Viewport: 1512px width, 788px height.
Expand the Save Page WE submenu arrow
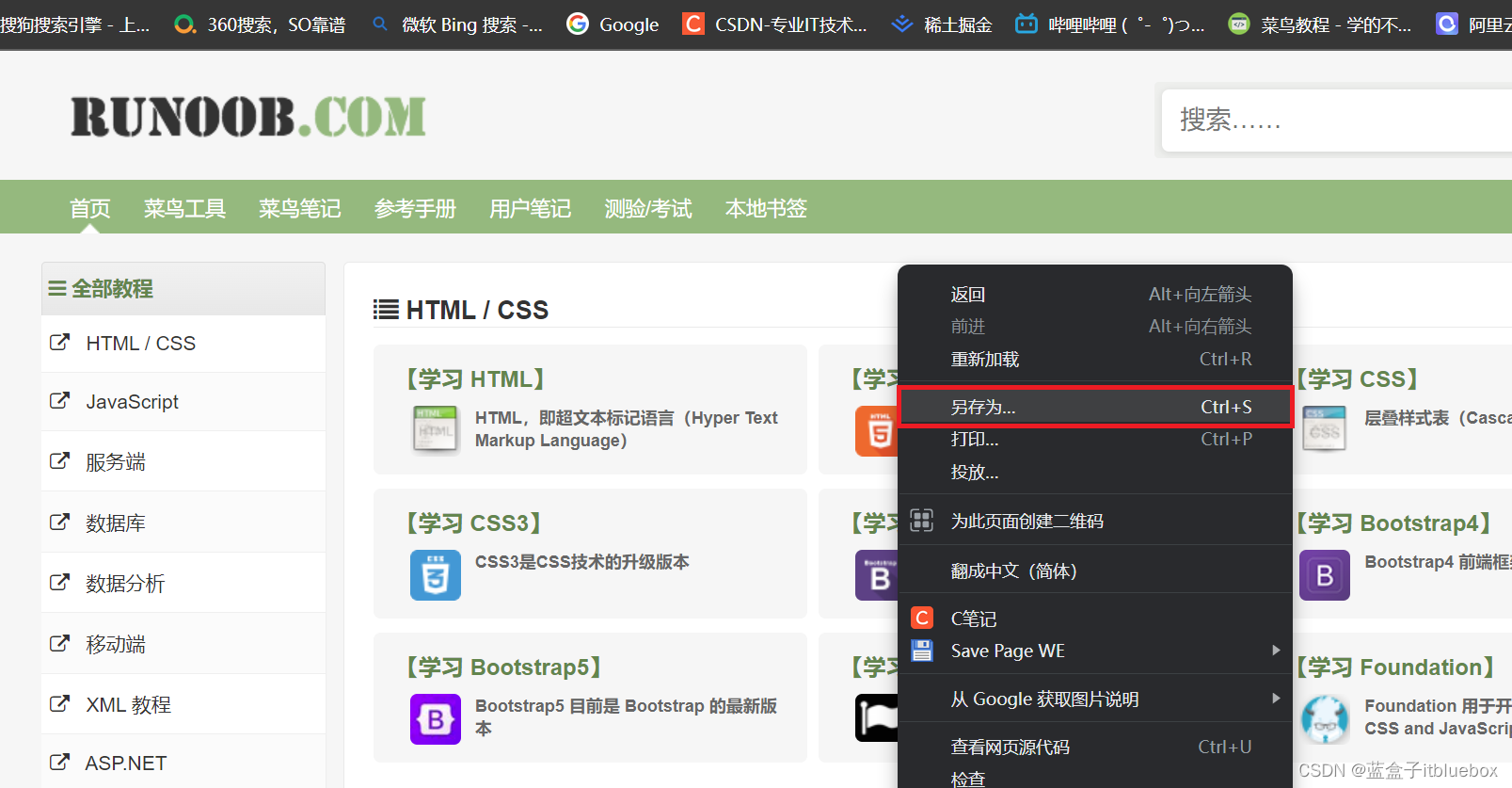pos(1276,650)
